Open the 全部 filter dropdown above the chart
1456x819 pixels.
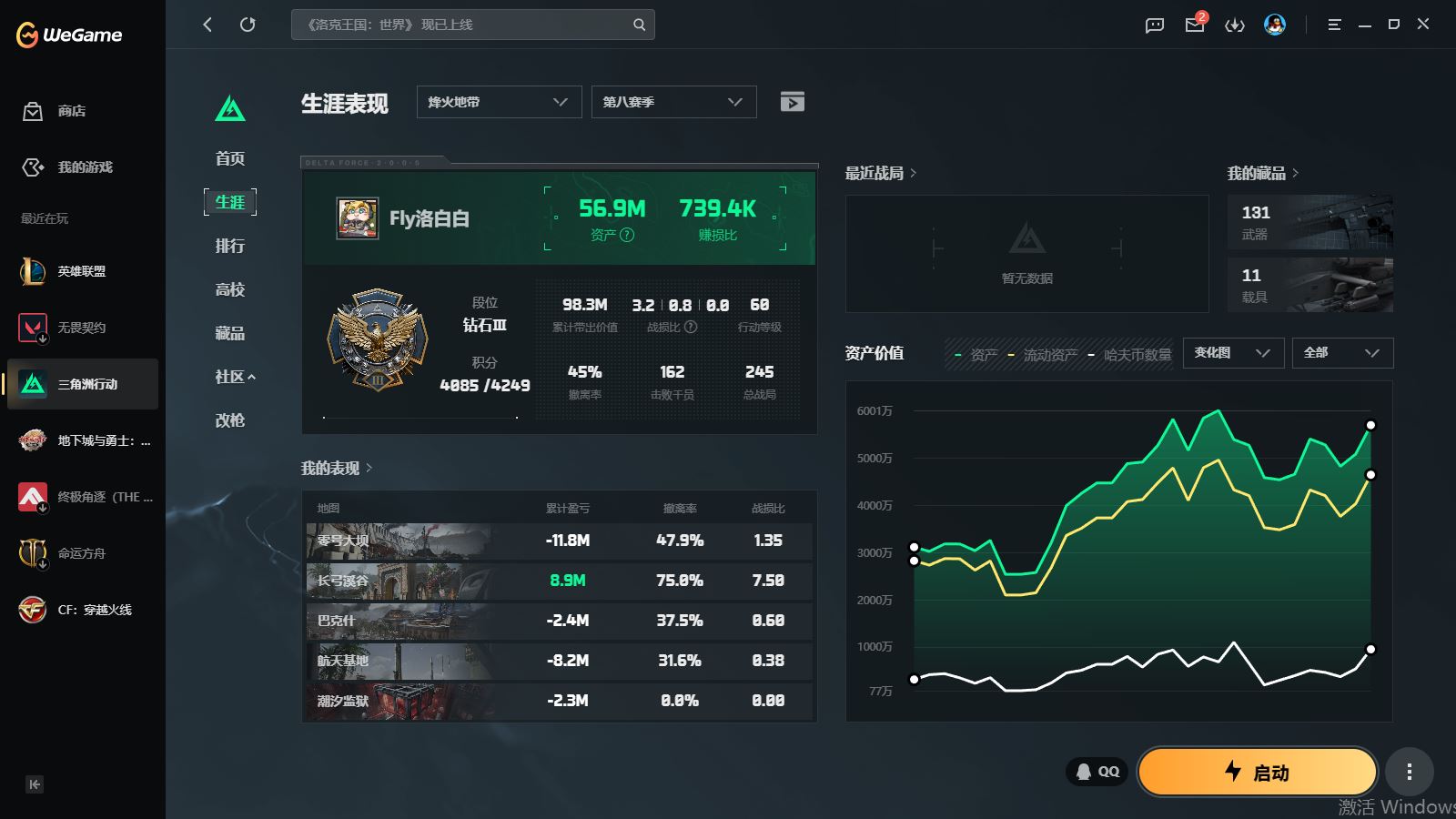(x=1341, y=353)
